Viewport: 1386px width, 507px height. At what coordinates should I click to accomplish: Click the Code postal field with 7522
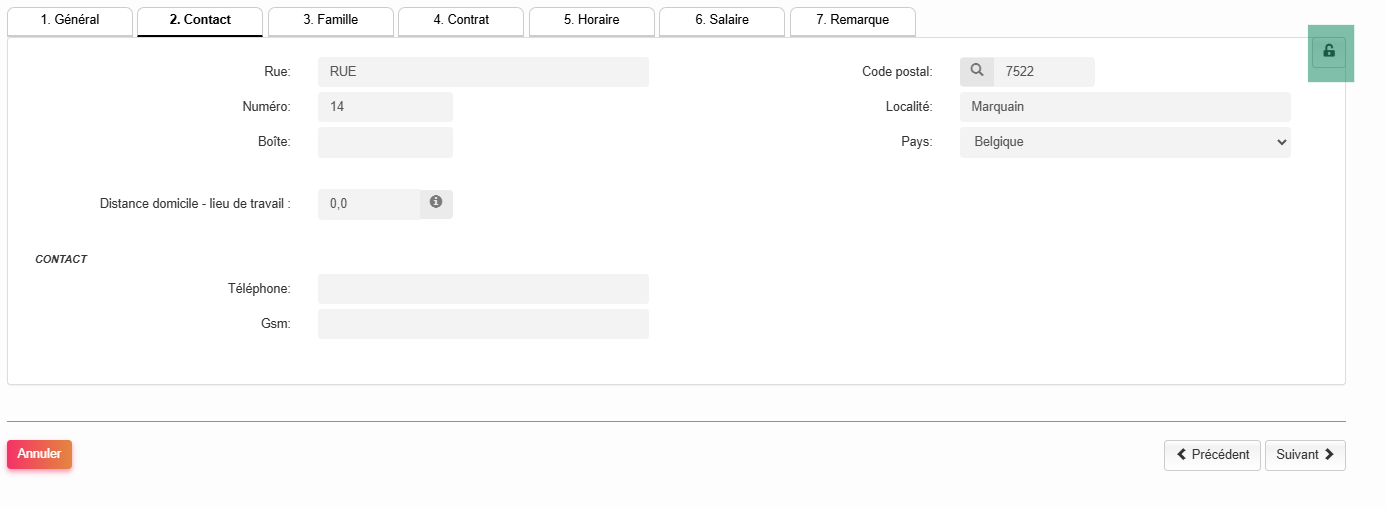click(x=1043, y=72)
